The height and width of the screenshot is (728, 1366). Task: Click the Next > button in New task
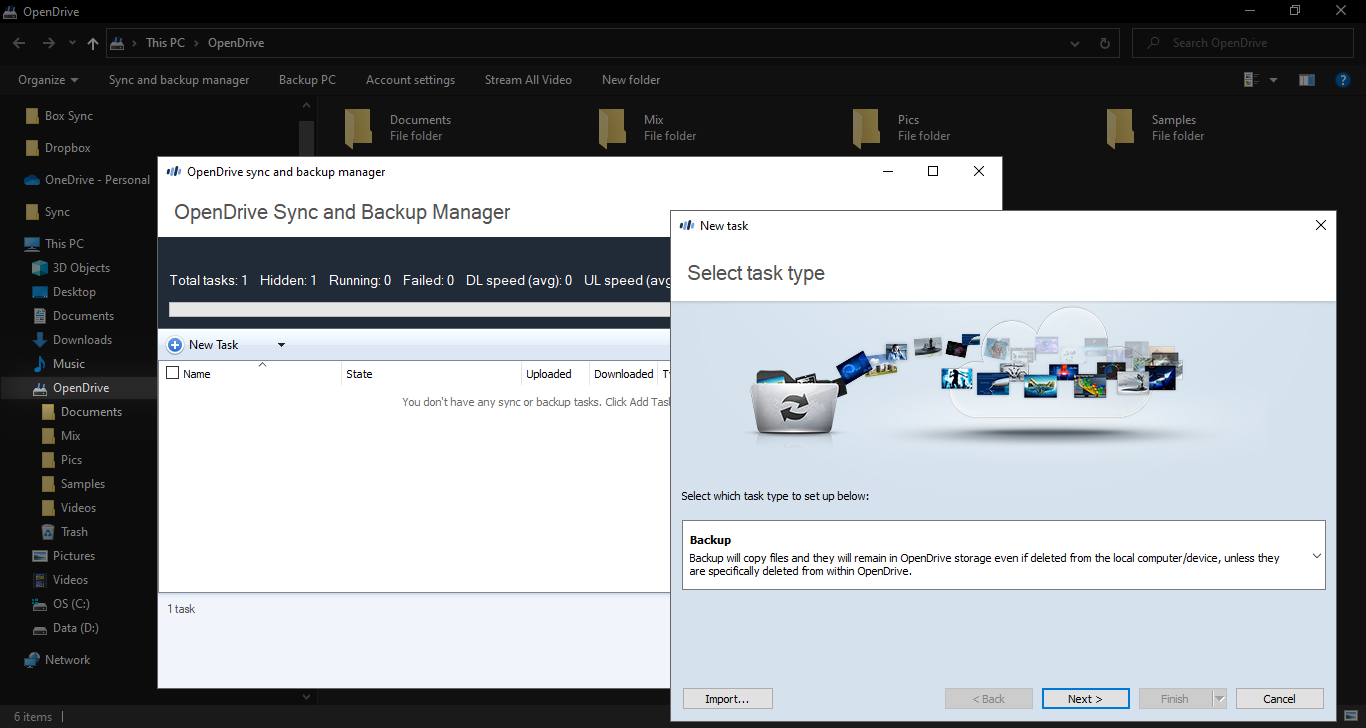click(1085, 699)
